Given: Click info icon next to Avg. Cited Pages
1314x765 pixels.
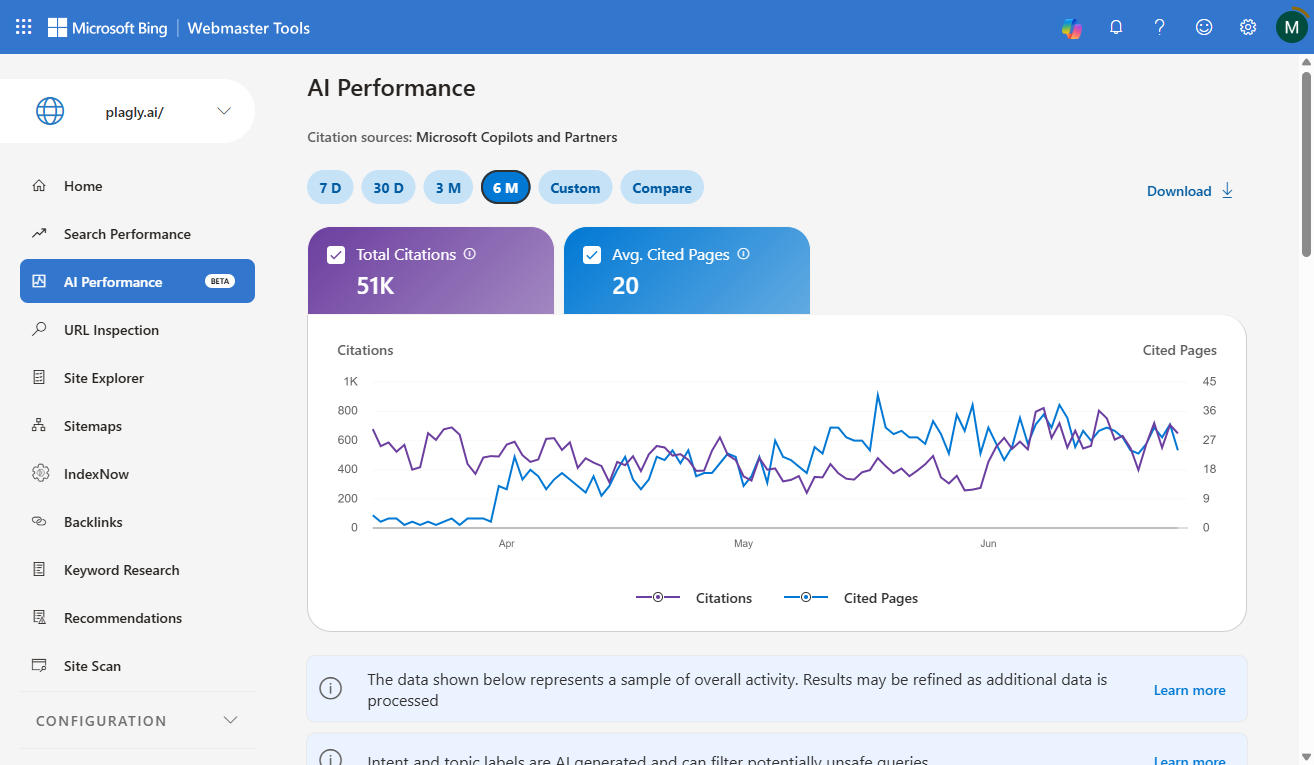Looking at the screenshot, I should point(743,254).
